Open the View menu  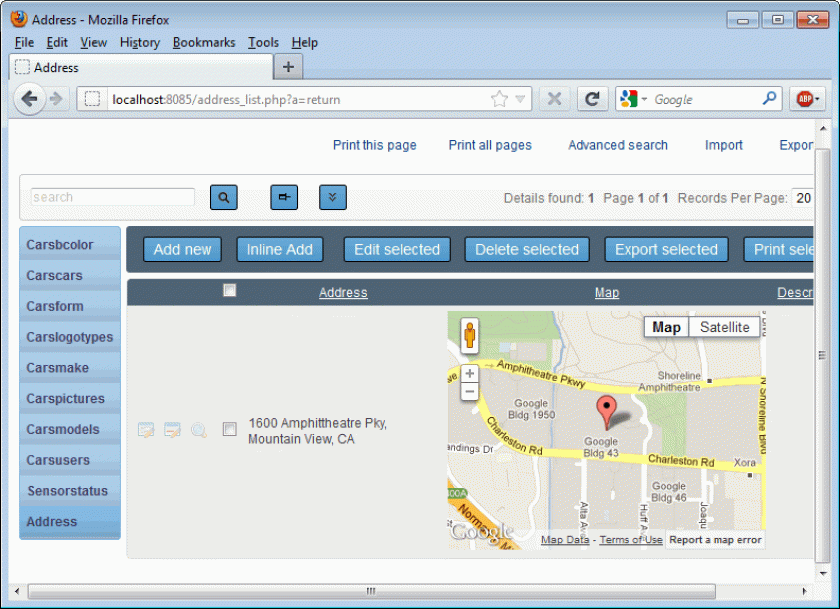[x=93, y=42]
